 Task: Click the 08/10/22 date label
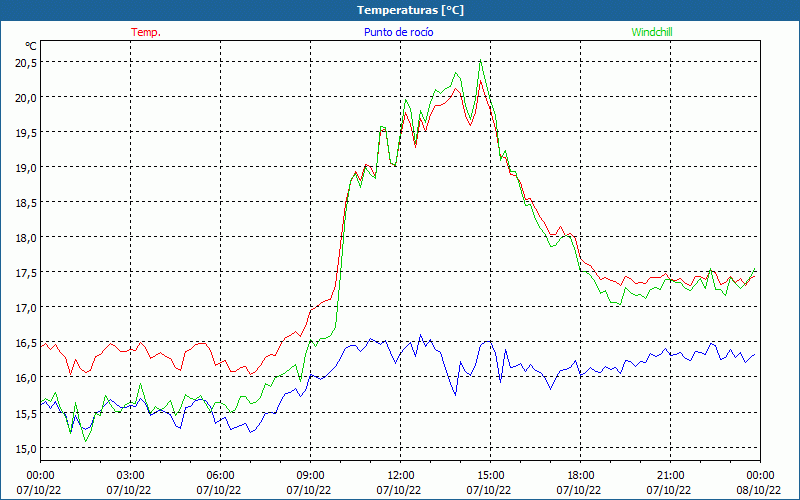(x=760, y=490)
